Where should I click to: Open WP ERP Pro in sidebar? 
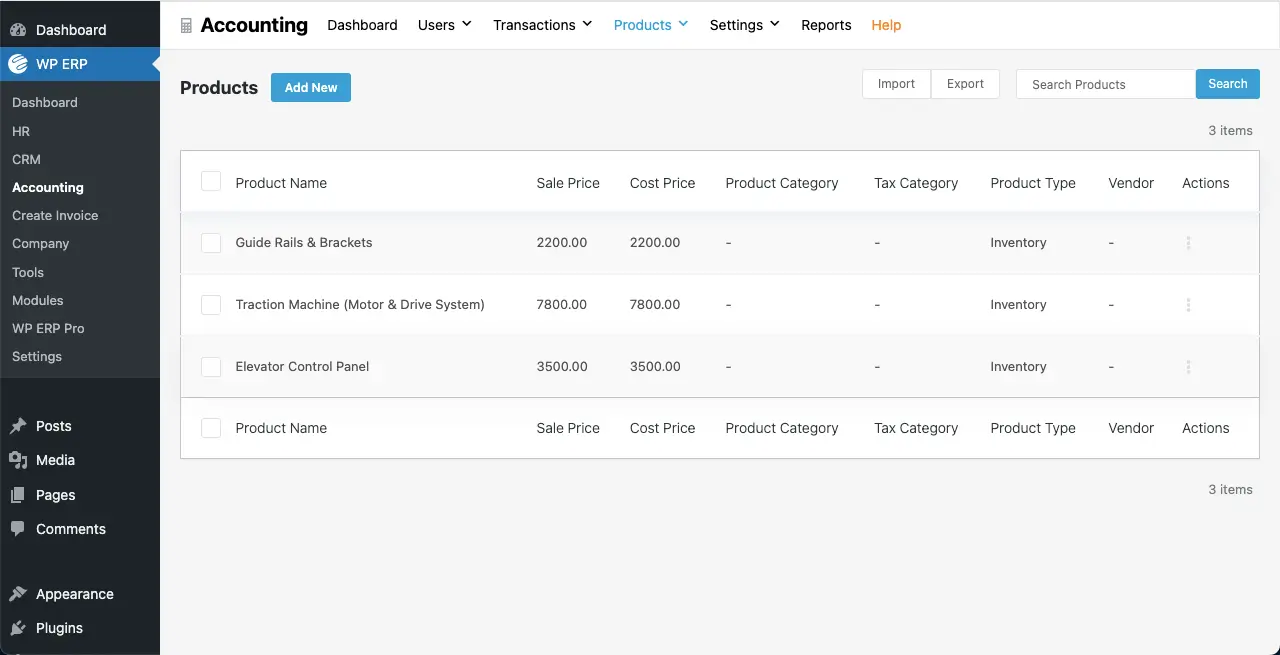(48, 328)
